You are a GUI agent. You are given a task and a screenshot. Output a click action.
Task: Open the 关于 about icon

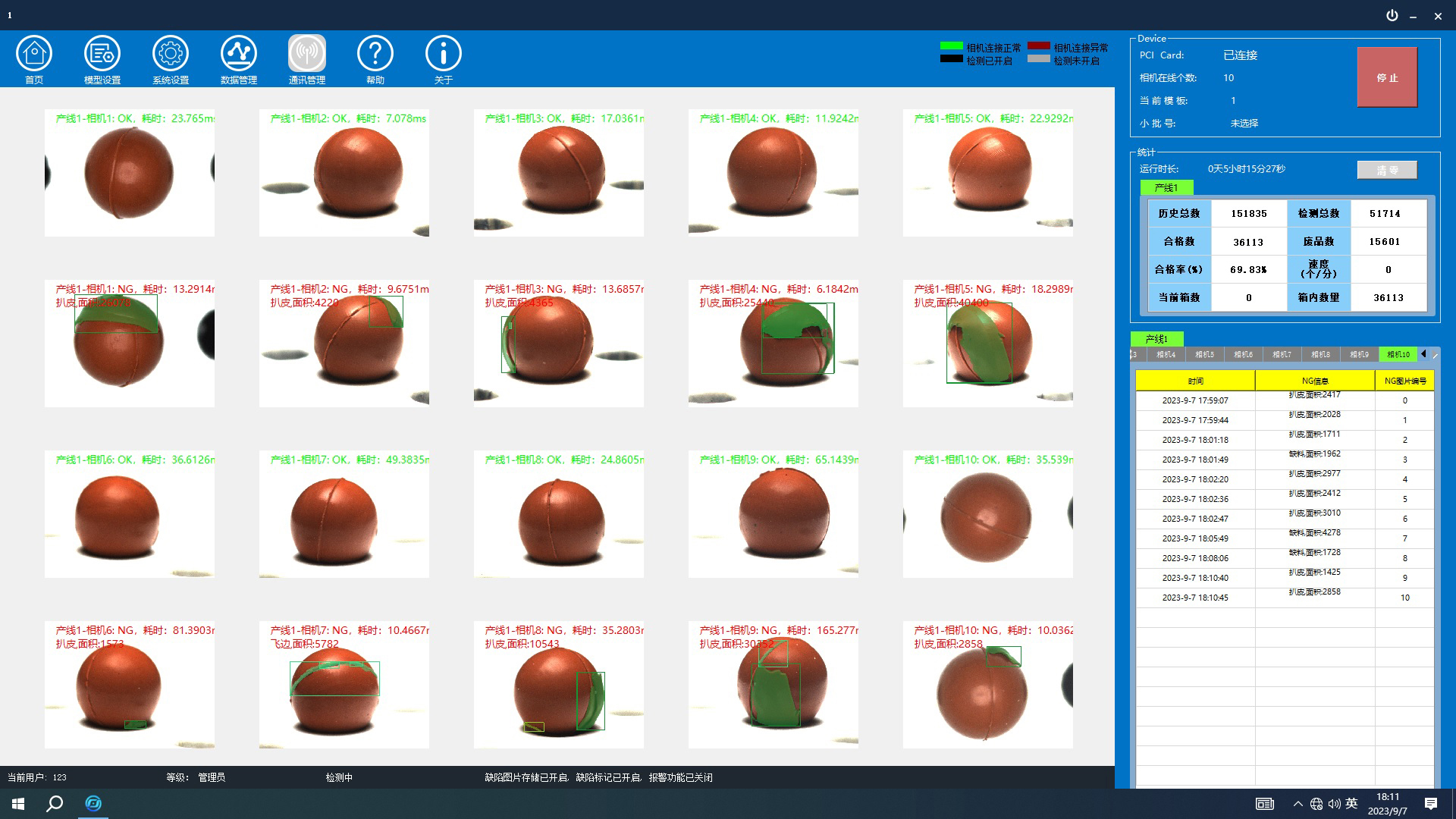[x=444, y=55]
